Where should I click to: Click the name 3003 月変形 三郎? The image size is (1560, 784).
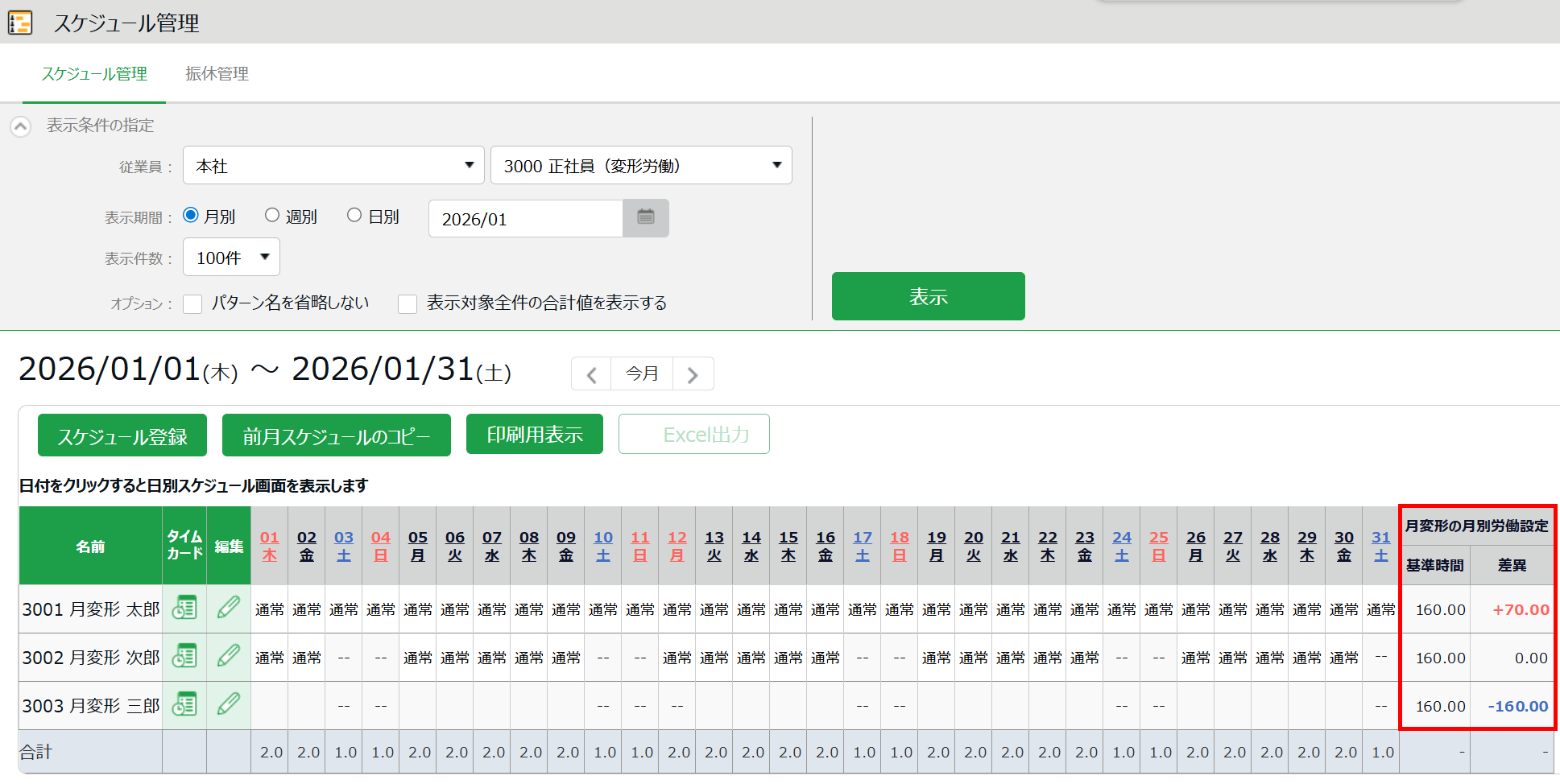pos(91,706)
